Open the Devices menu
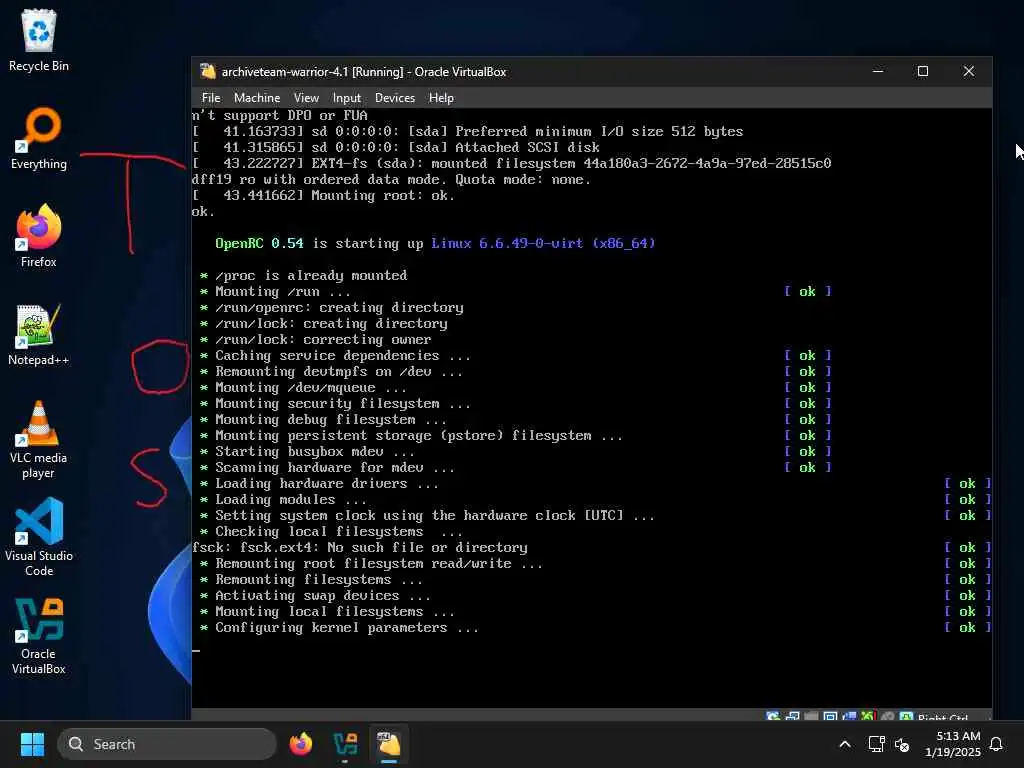This screenshot has height=768, width=1024. [x=394, y=98]
